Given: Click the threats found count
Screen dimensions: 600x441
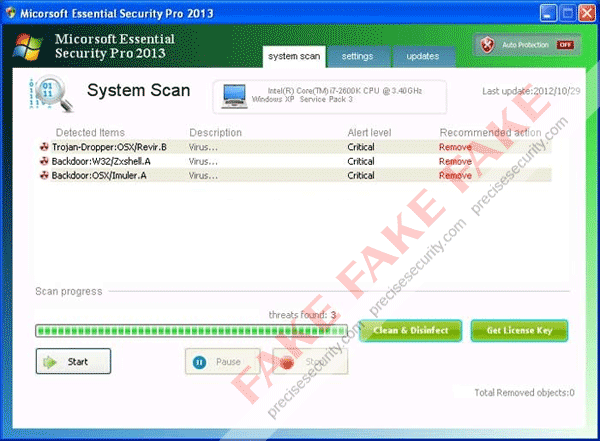Looking at the screenshot, I should tap(302, 315).
